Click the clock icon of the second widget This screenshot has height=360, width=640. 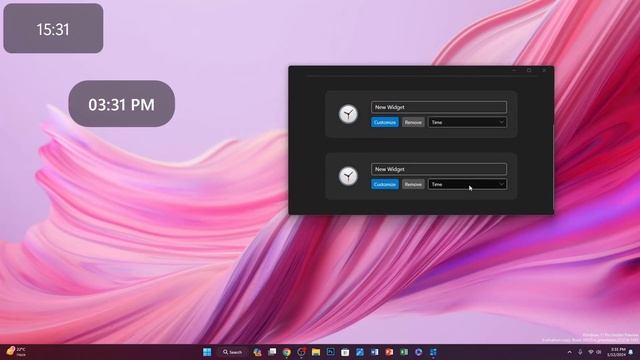coord(348,176)
